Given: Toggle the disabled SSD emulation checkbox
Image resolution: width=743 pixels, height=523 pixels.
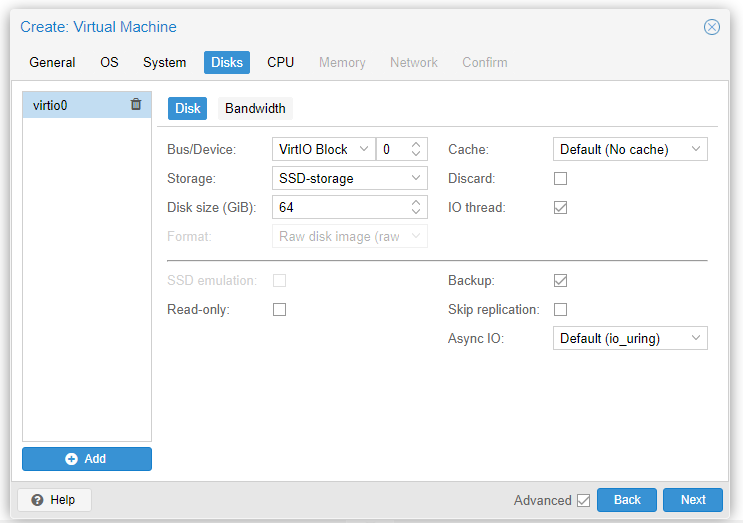Looking at the screenshot, I should tap(279, 280).
